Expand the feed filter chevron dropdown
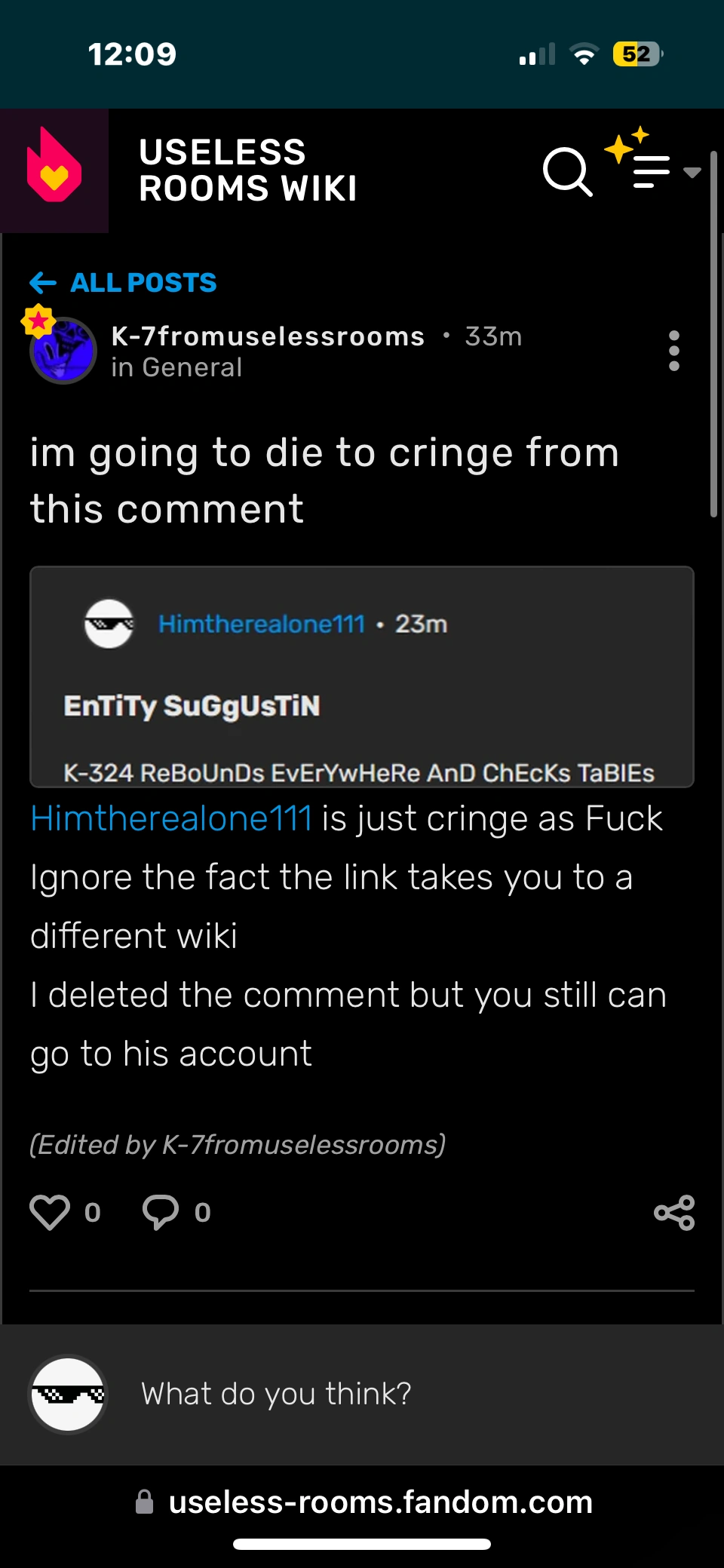The width and height of the screenshot is (724, 1568). pyautogui.click(x=694, y=172)
